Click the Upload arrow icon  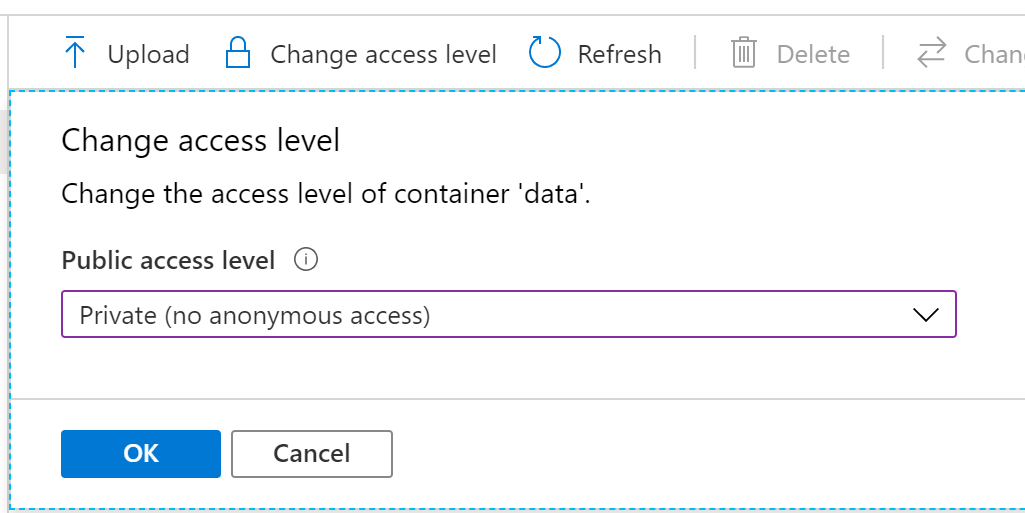75,53
